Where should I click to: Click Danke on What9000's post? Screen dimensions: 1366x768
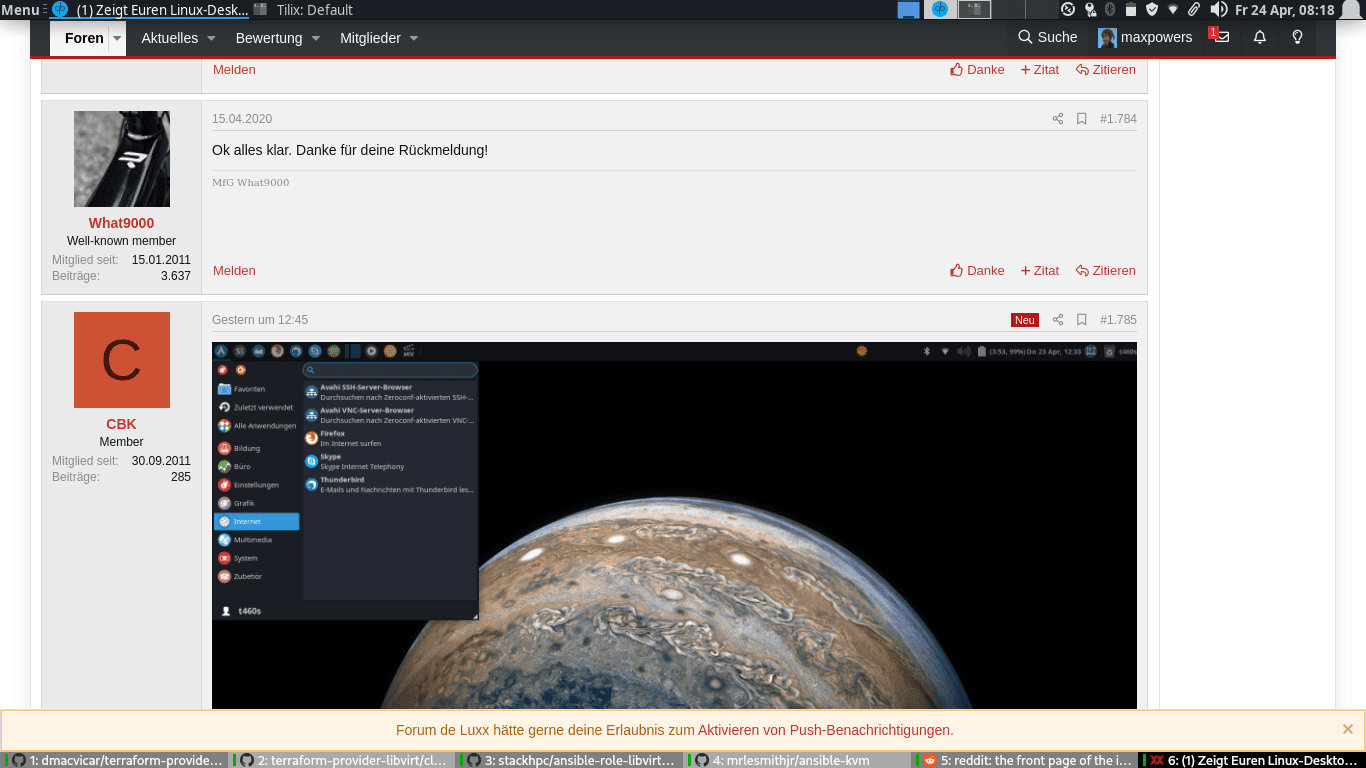pyautogui.click(x=977, y=271)
